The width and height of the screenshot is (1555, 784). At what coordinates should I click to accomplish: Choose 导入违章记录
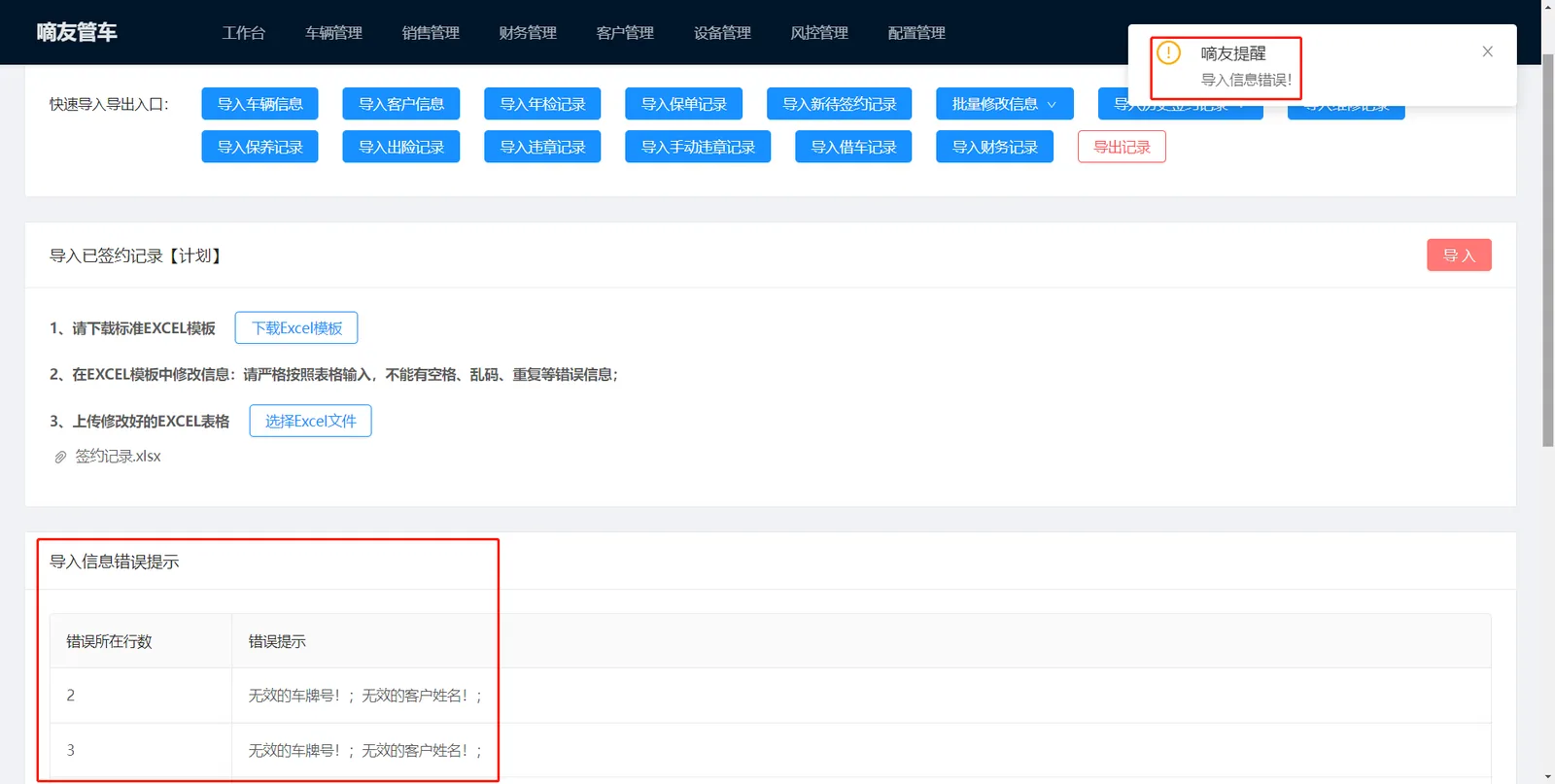click(542, 147)
